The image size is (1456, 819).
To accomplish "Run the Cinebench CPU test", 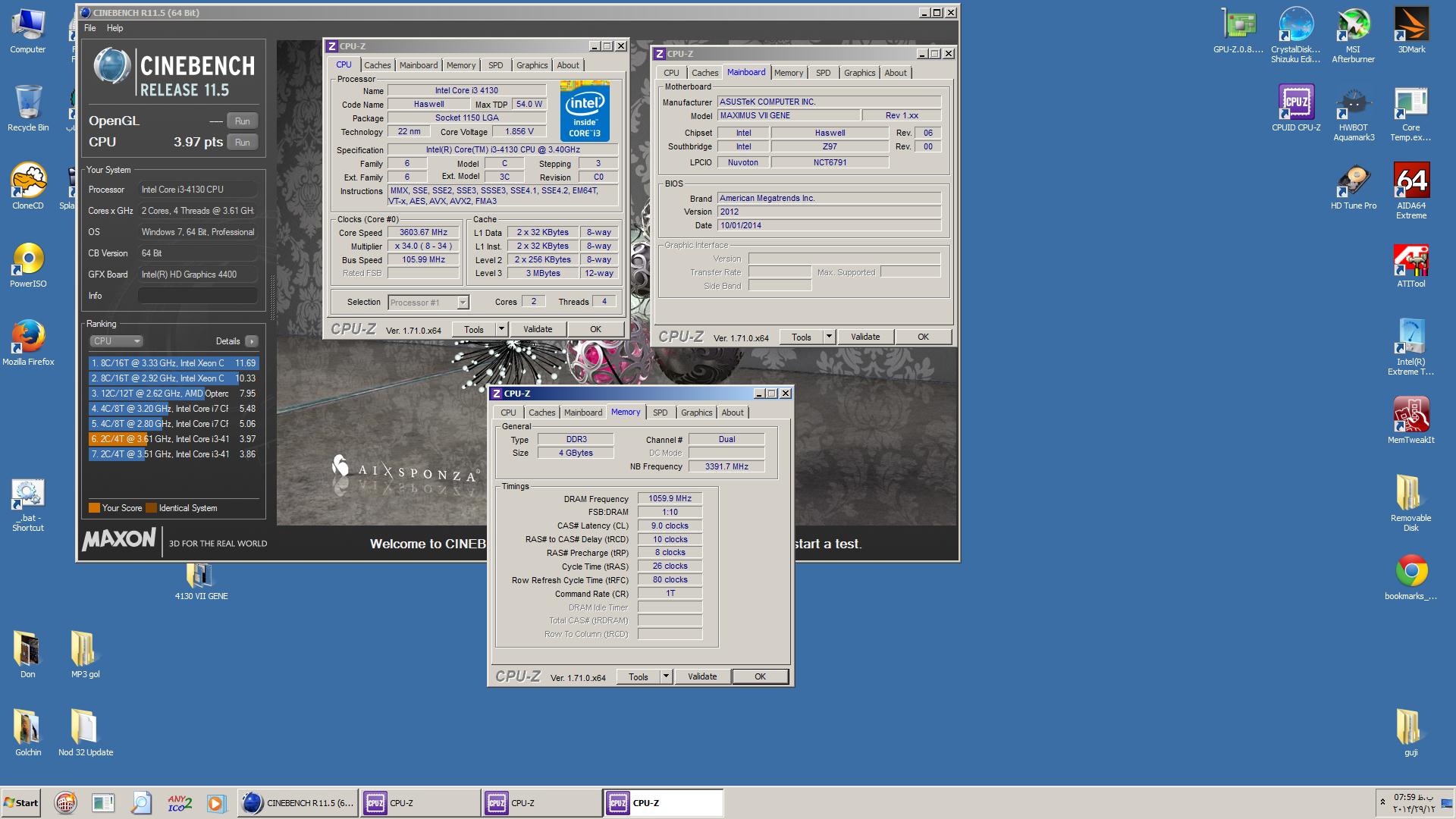I will [x=242, y=142].
